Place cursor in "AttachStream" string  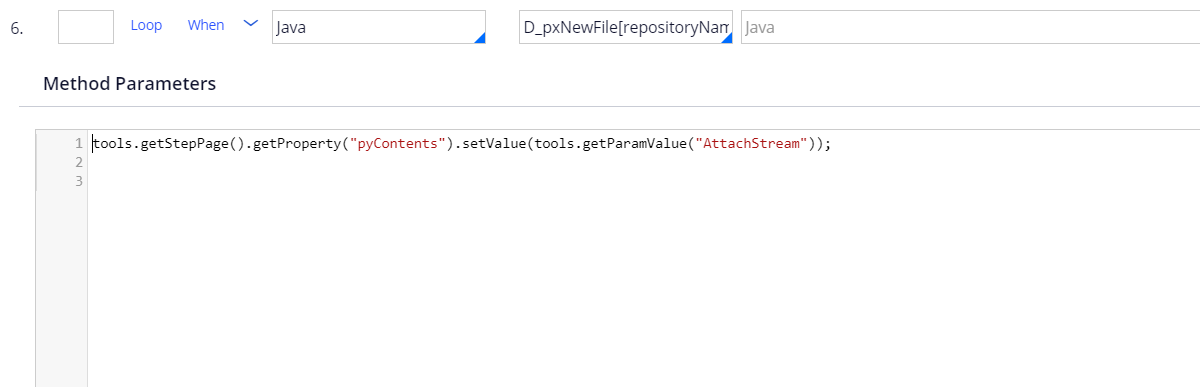pos(752,144)
